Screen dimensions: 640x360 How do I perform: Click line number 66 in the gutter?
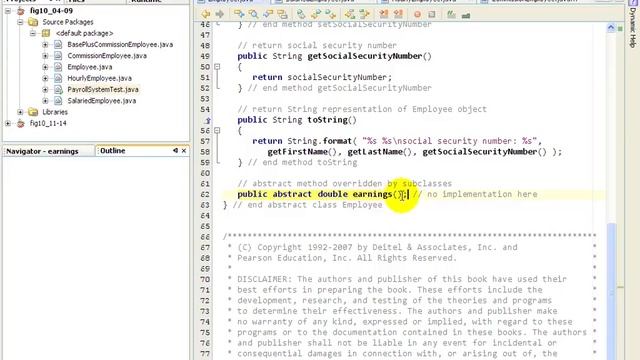(205, 237)
